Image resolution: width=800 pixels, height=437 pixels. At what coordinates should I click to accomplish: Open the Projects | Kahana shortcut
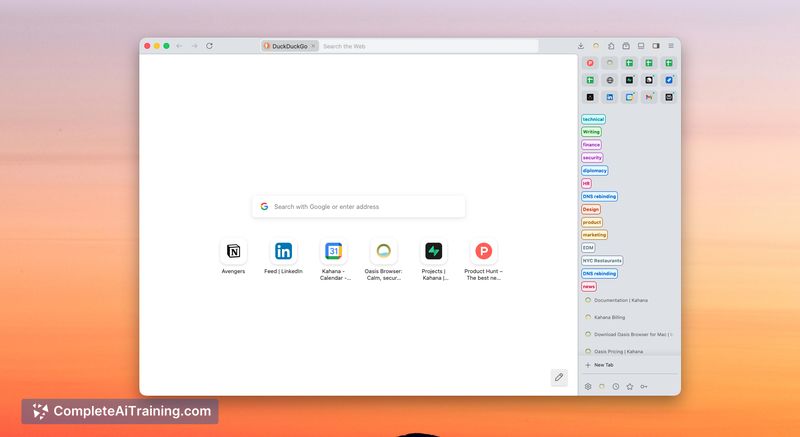(x=434, y=260)
